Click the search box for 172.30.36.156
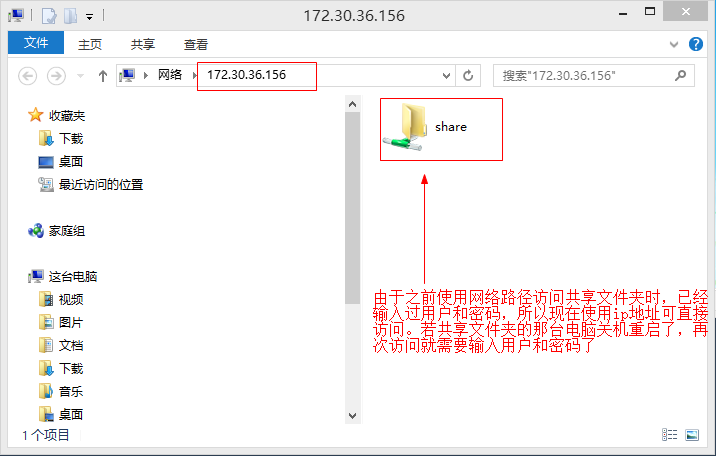 [594, 76]
